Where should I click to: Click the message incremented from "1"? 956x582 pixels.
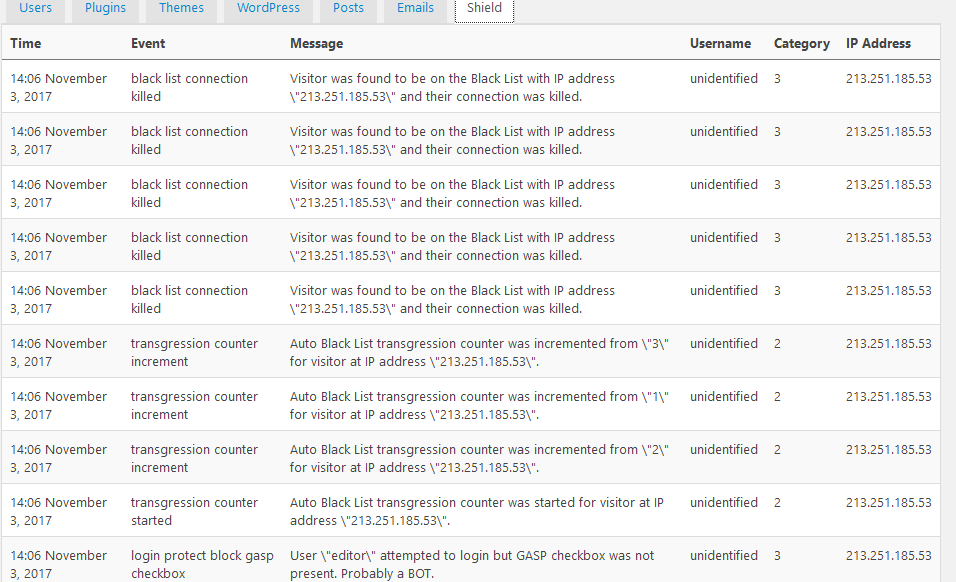click(x=479, y=405)
